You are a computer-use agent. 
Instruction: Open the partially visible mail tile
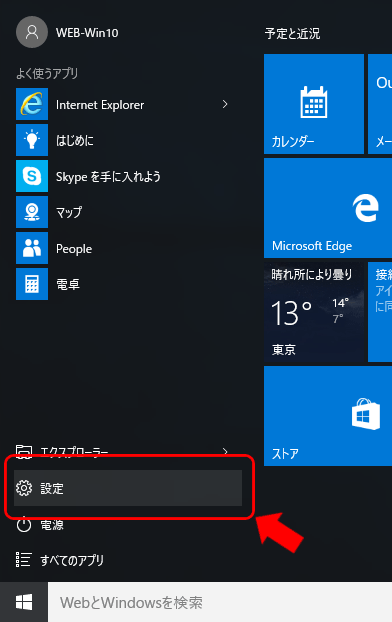pos(380,104)
